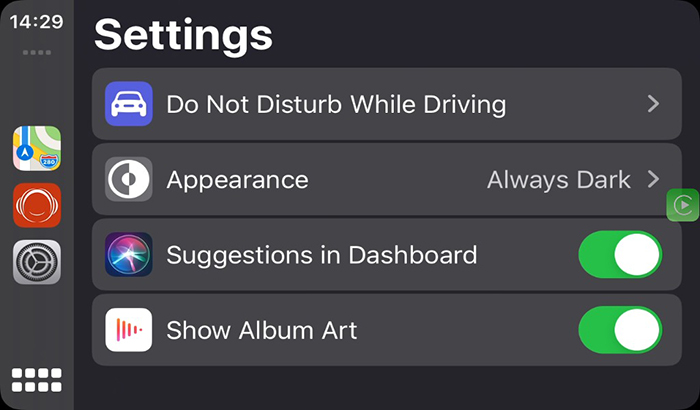Open the Maps app in sidebar

37,148
